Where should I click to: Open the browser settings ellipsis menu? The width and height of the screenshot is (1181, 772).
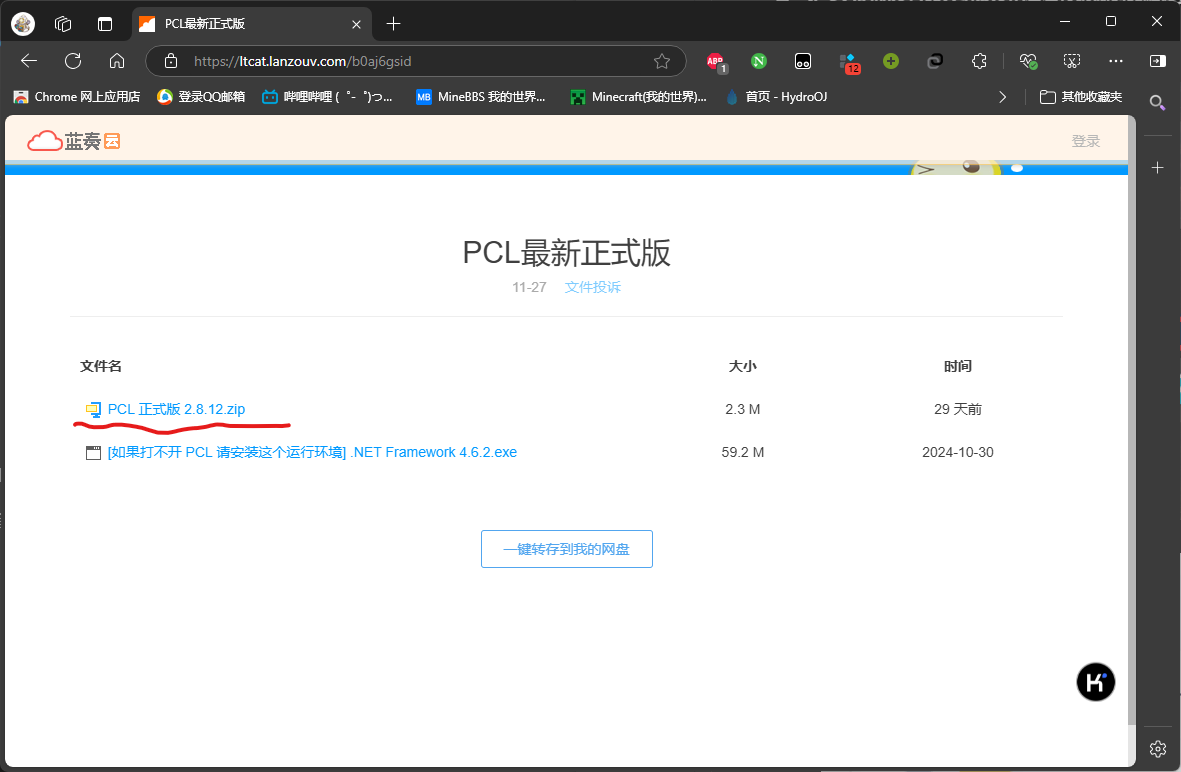1115,61
